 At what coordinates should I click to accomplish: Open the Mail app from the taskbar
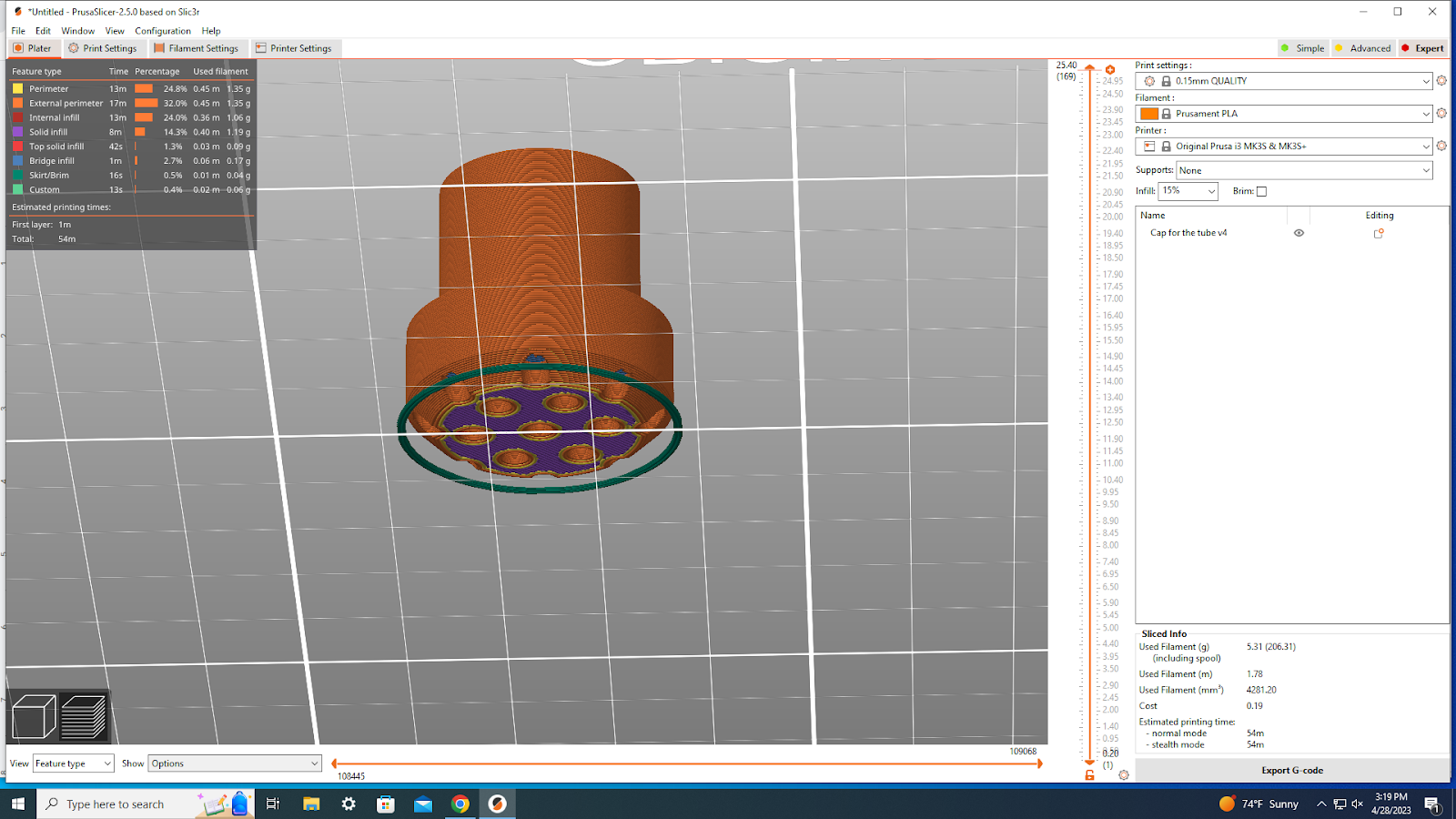point(423,804)
